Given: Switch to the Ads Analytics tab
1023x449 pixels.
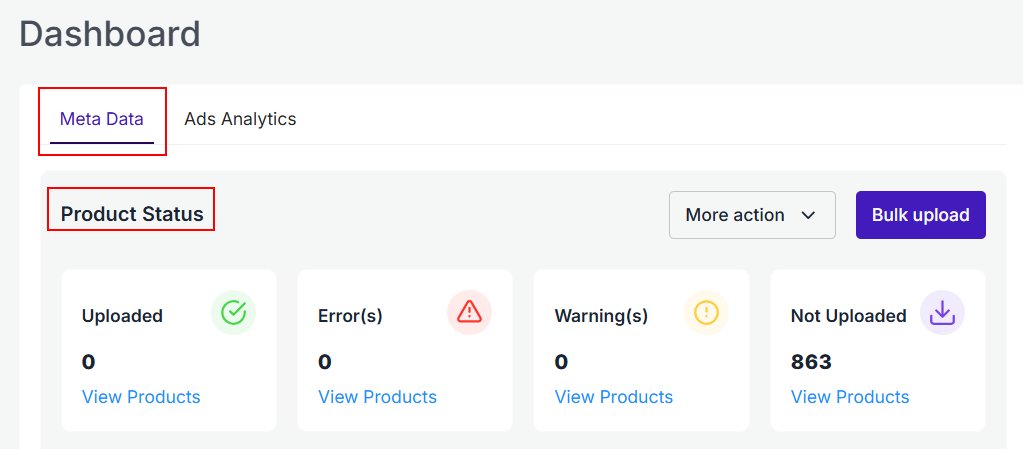Looking at the screenshot, I should (x=240, y=119).
